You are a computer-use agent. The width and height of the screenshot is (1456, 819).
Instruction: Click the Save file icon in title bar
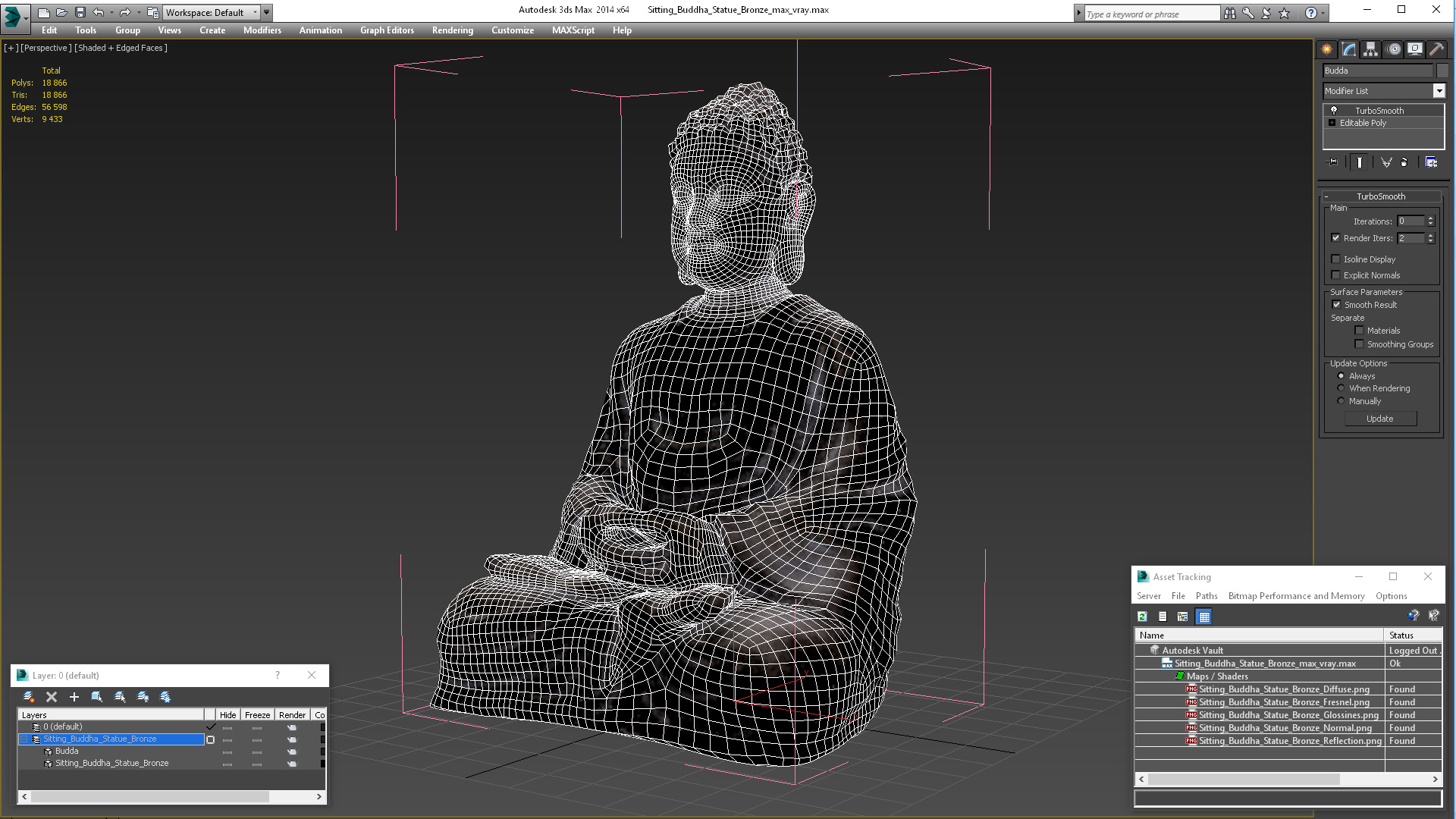coord(80,12)
